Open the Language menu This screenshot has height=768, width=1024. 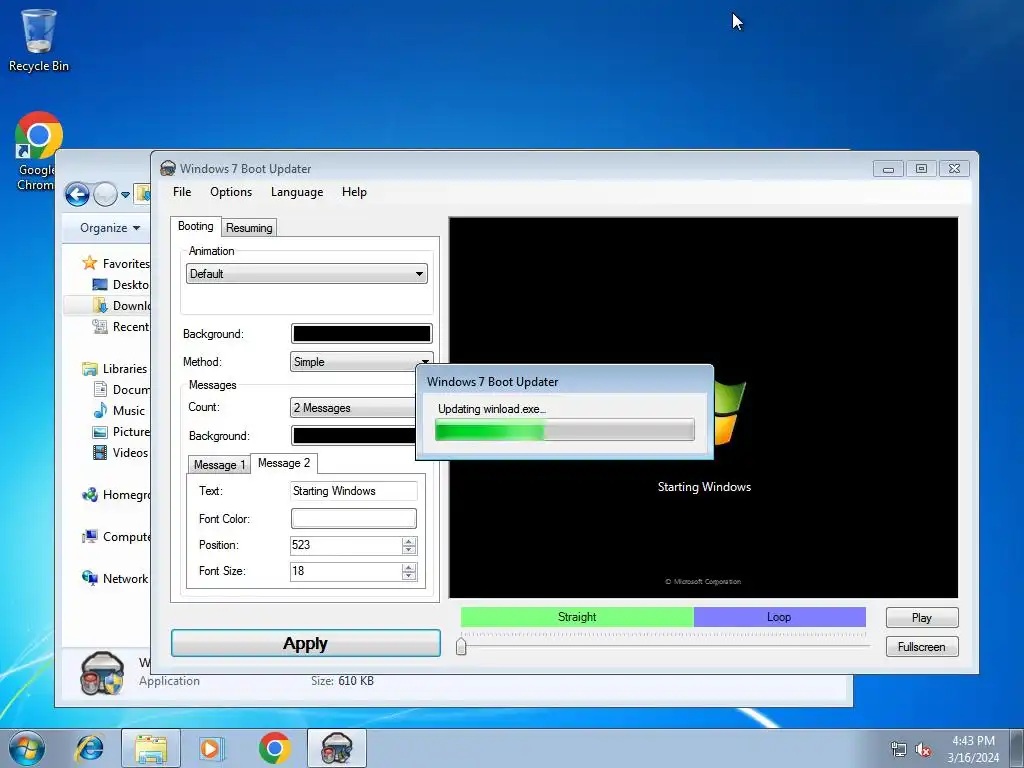(x=297, y=192)
